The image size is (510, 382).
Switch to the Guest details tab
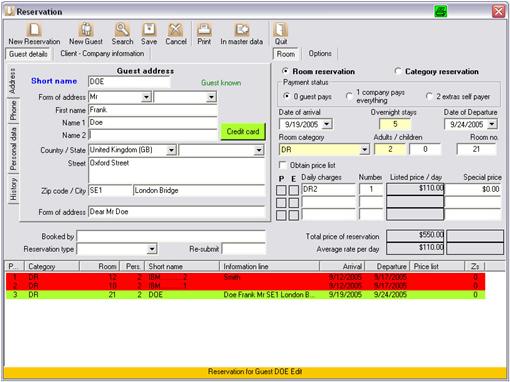click(28, 54)
